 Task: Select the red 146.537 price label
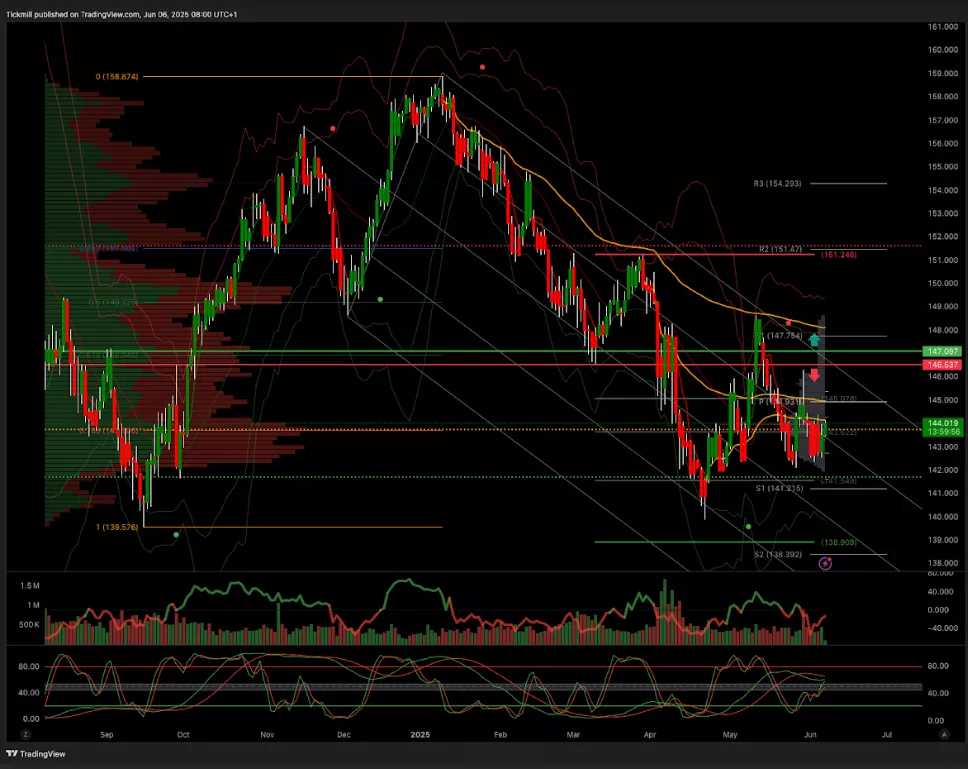point(944,365)
